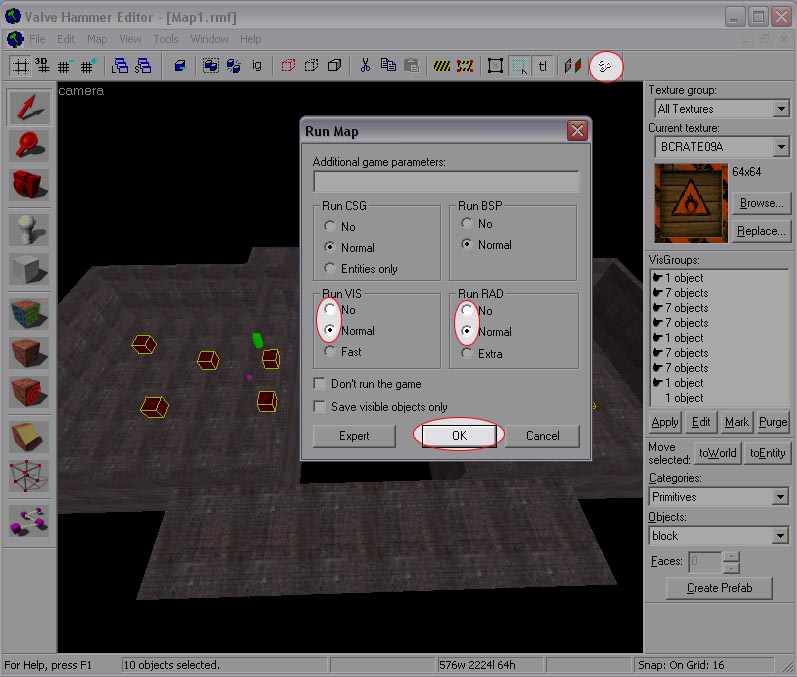Viewport: 797px width, 677px height.
Task: Click the Create Prefab button
Action: (719, 588)
